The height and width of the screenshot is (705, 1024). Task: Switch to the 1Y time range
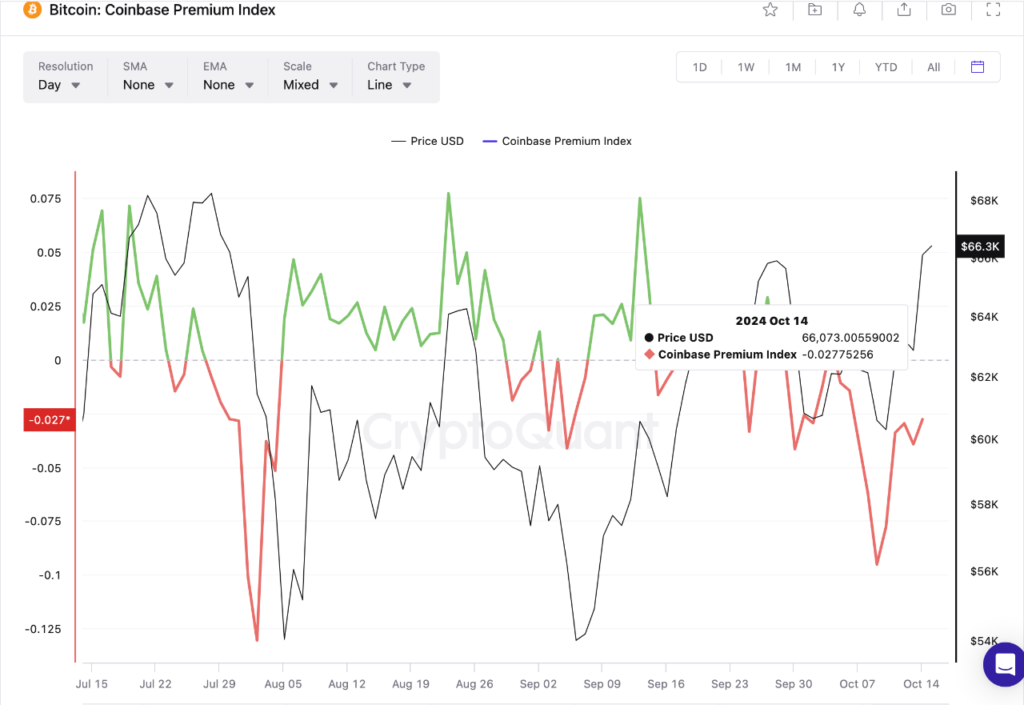839,66
